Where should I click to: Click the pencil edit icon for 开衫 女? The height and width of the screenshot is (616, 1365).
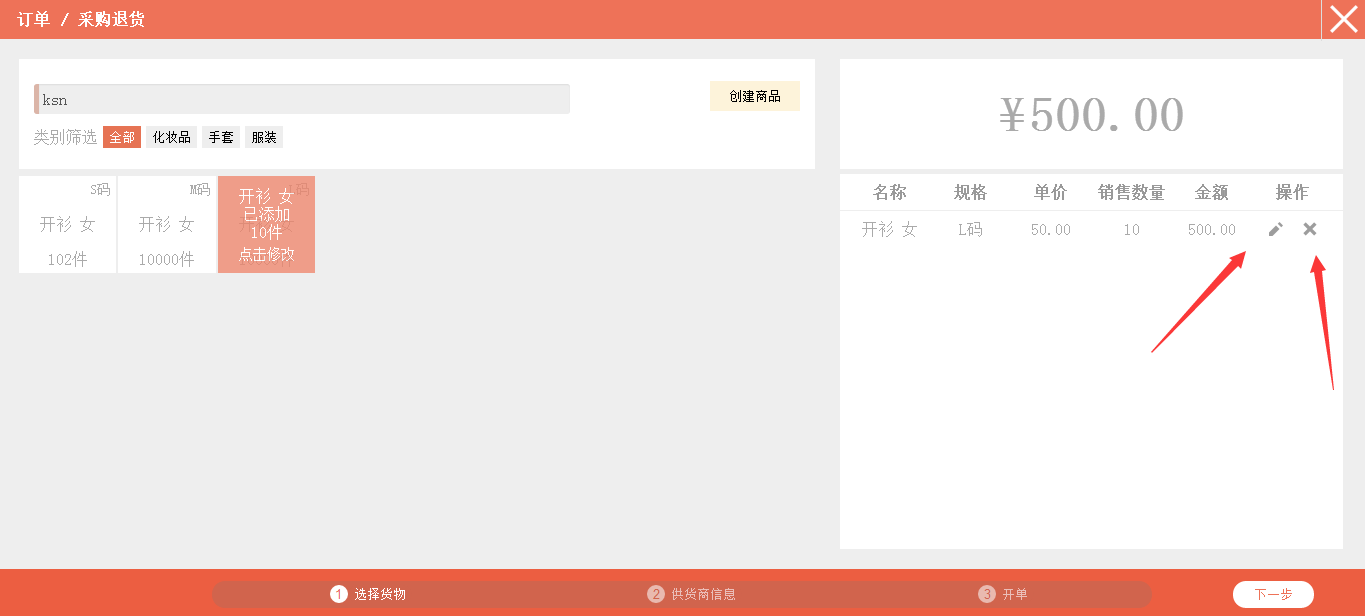[x=1275, y=230]
